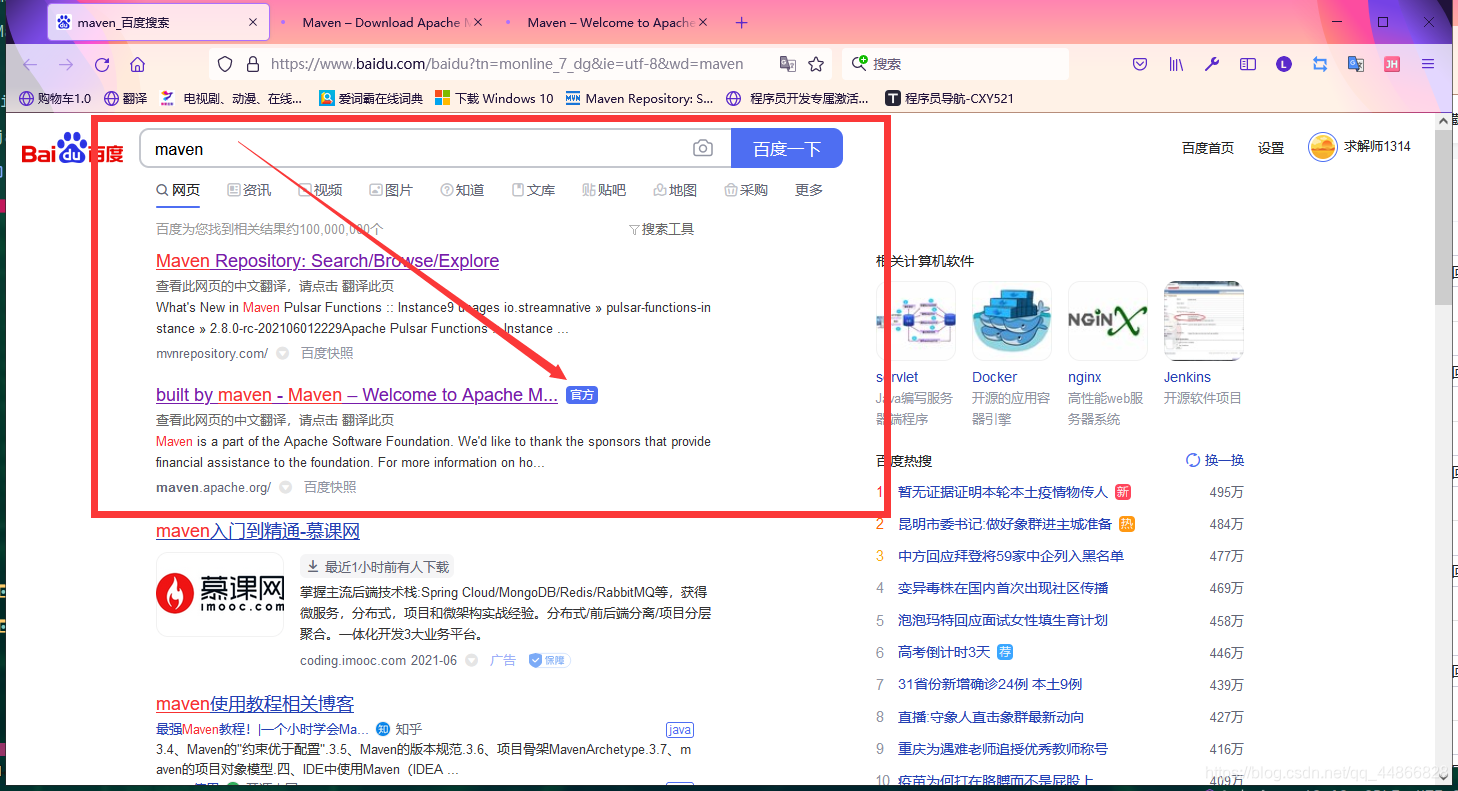Expand dropdown arrow next to mvnrepository.com
This screenshot has height=791, width=1458.
(x=282, y=353)
